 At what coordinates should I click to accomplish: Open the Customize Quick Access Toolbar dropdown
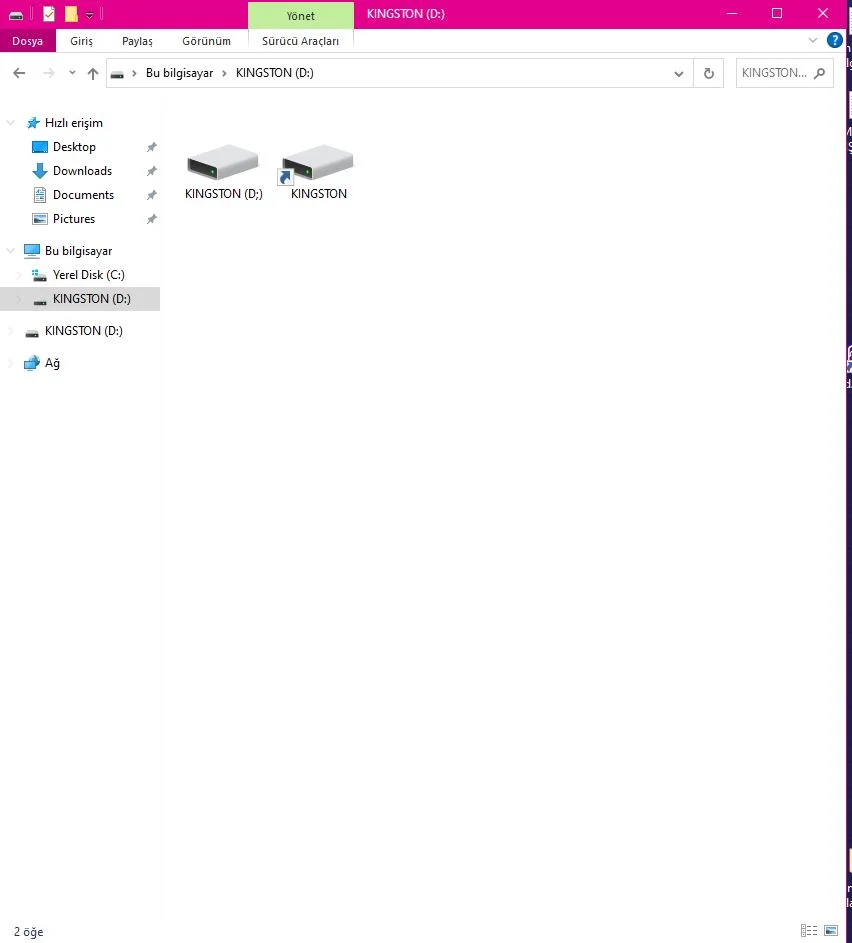click(x=89, y=15)
